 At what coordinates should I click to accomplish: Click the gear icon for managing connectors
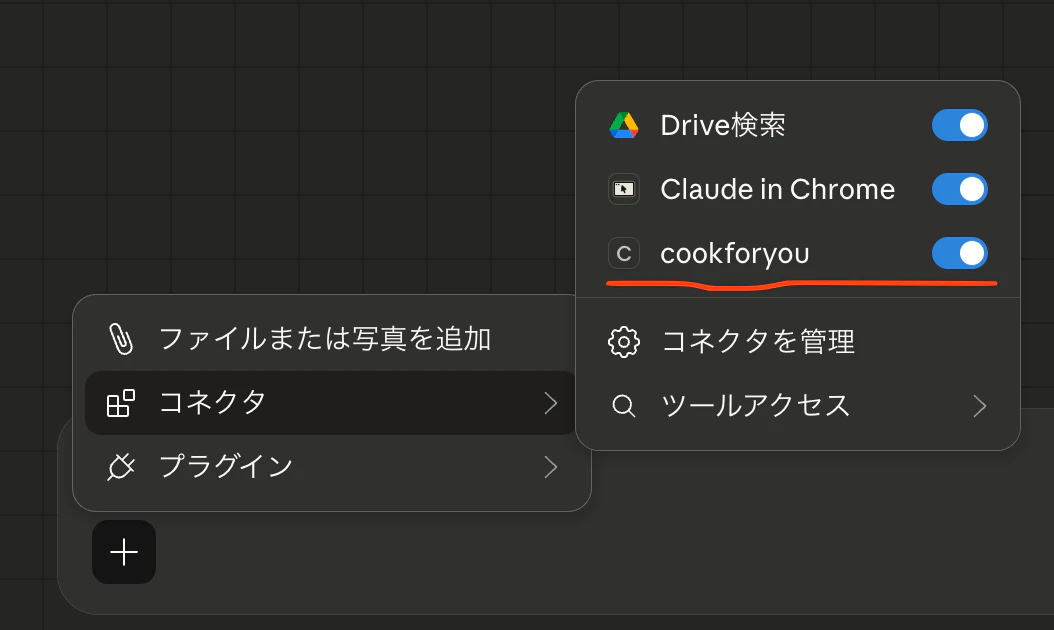(624, 342)
